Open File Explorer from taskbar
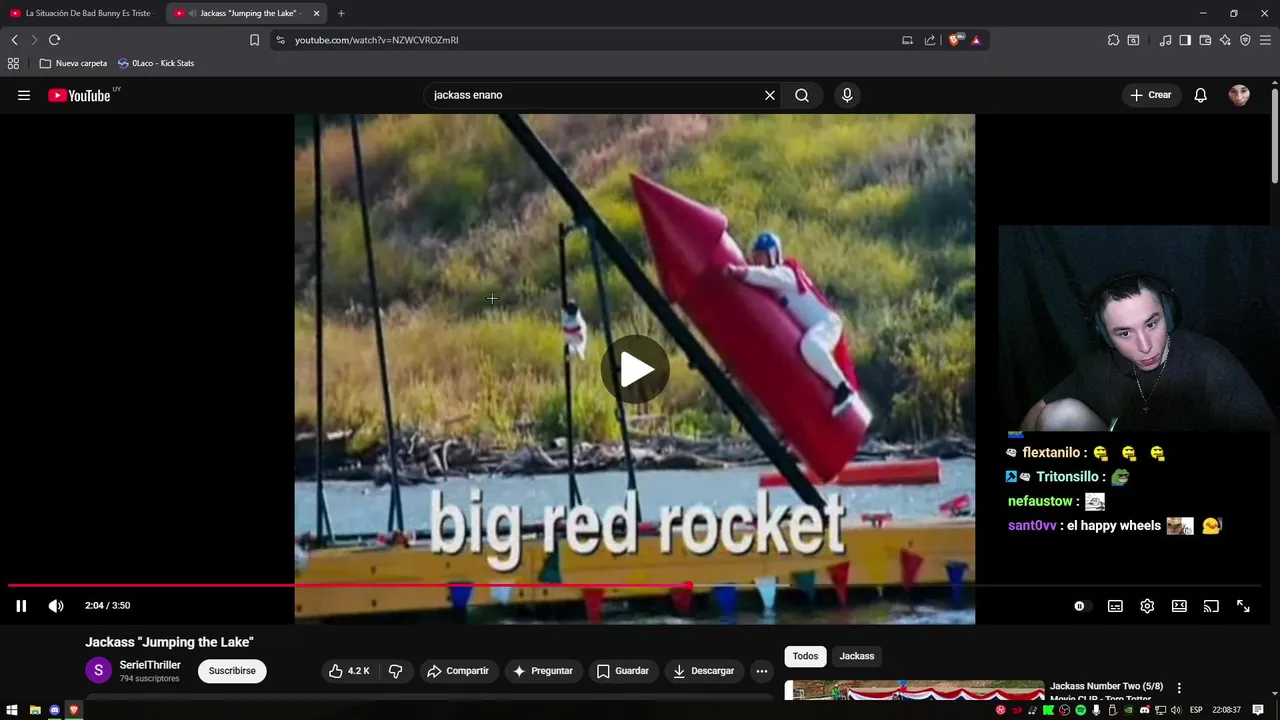The height and width of the screenshot is (720, 1280). [35, 710]
